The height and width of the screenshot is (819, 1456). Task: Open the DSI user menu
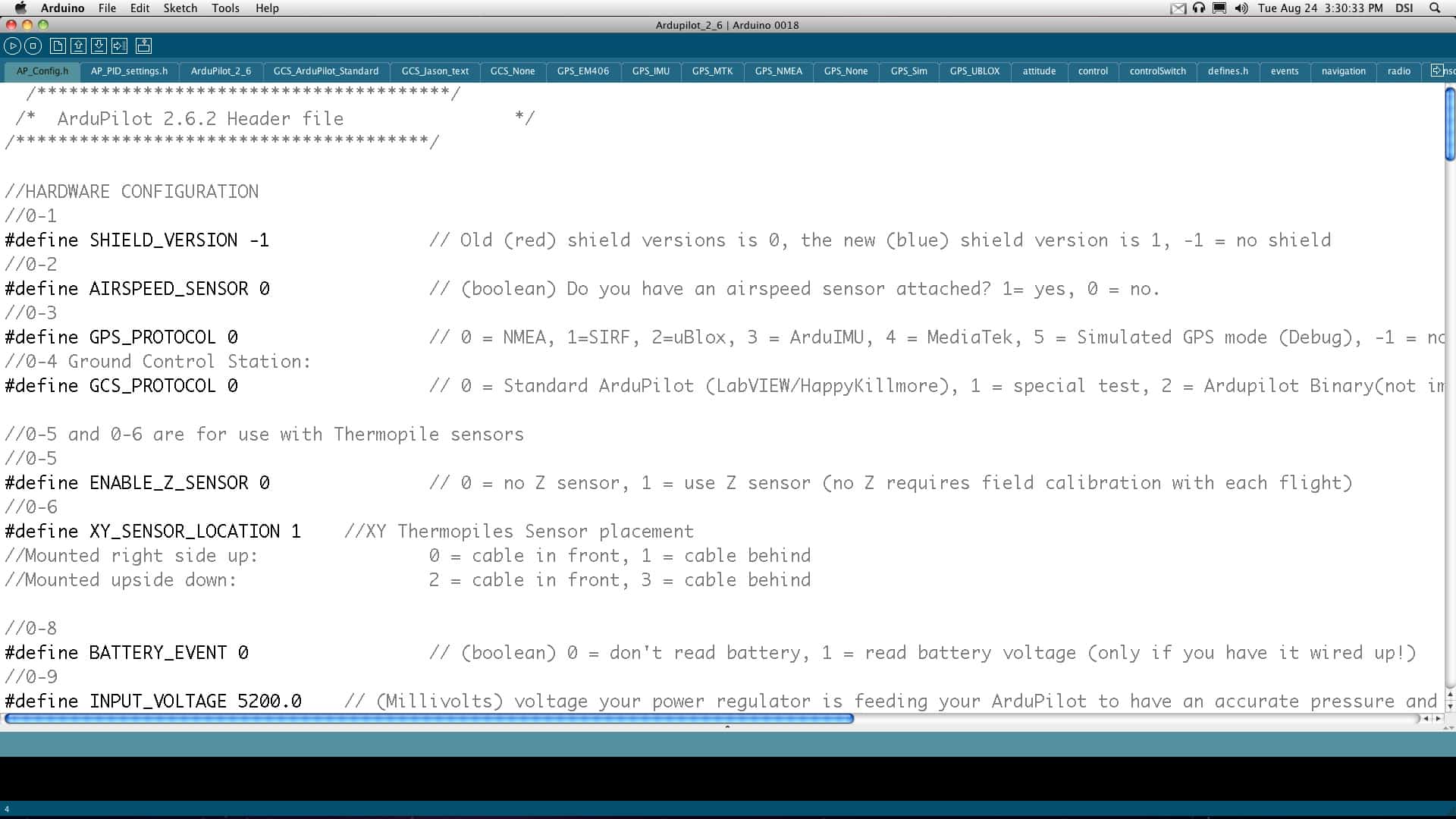1404,8
